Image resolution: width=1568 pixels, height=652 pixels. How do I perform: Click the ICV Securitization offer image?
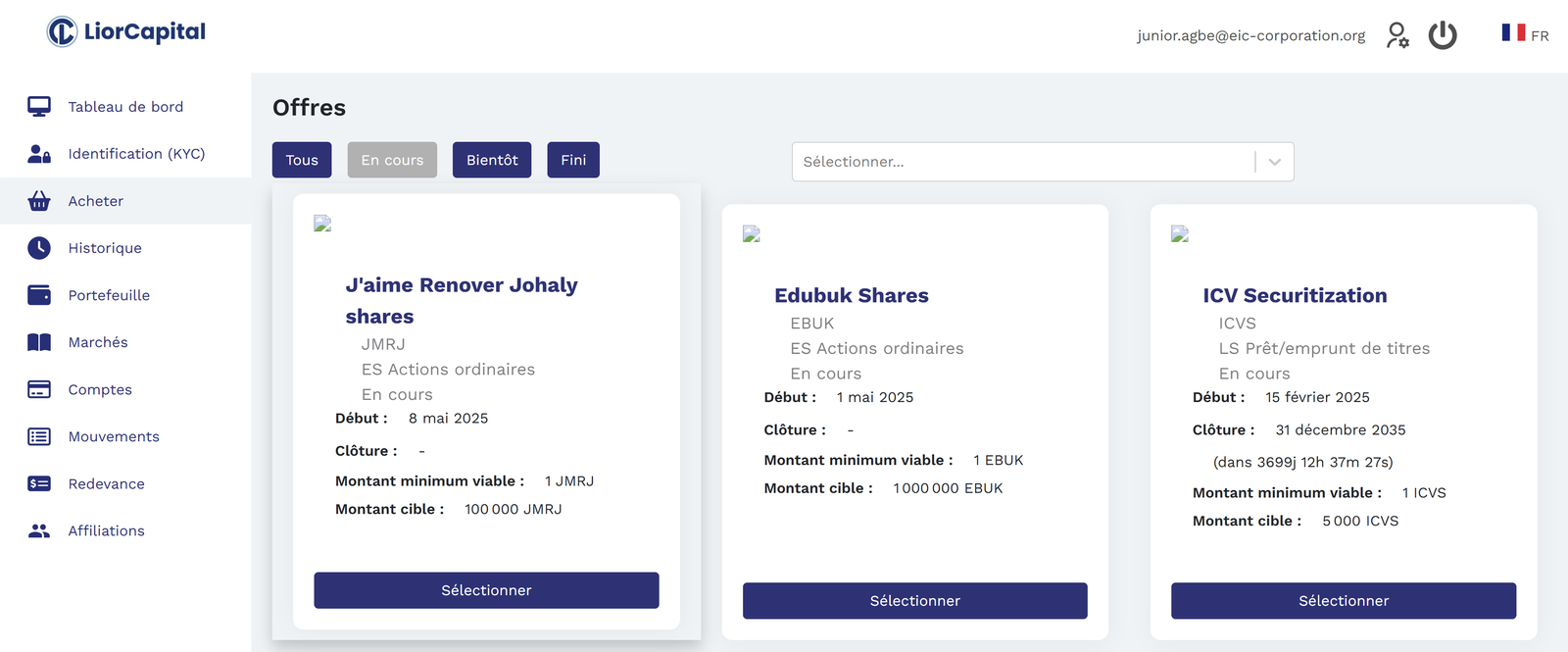tap(1180, 234)
